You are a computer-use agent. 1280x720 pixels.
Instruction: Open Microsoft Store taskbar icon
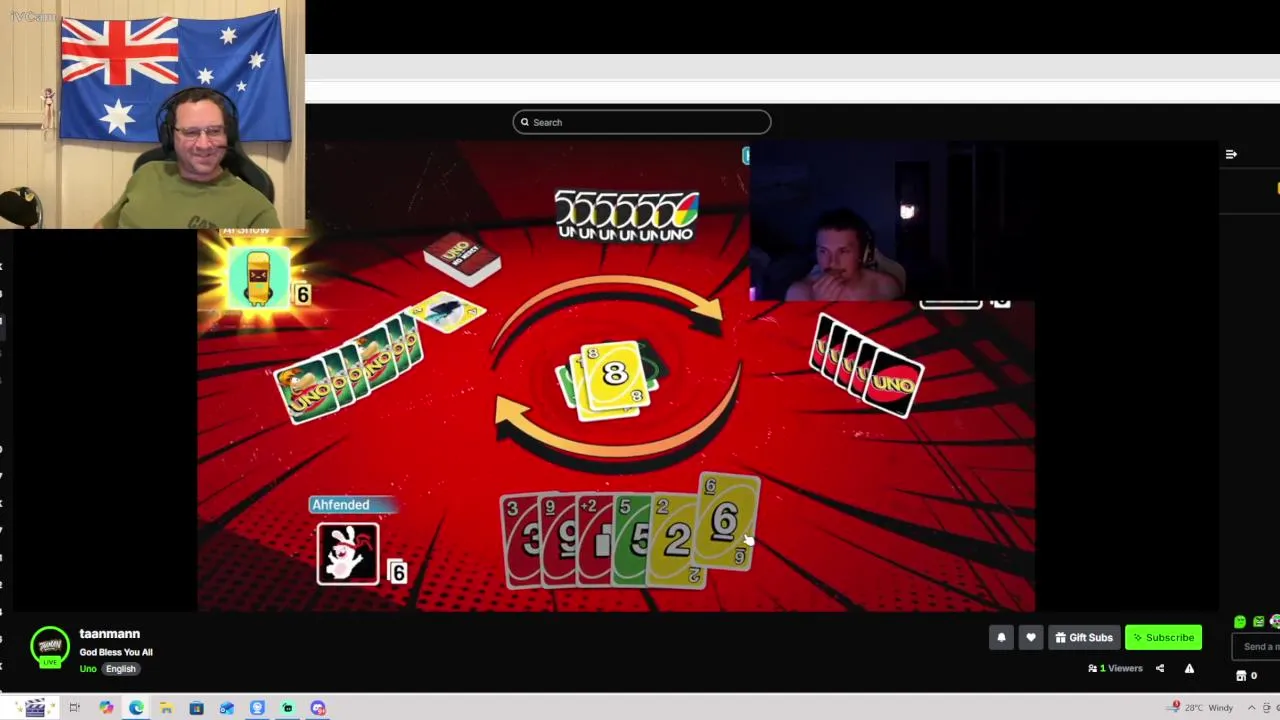click(196, 708)
